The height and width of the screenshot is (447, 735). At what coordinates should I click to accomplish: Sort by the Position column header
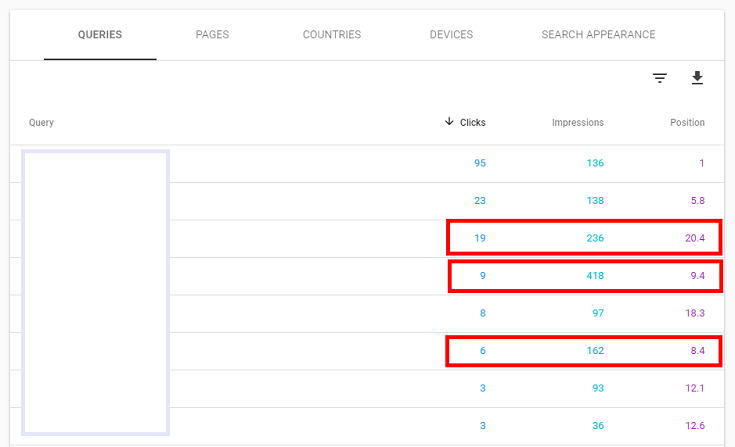(687, 122)
